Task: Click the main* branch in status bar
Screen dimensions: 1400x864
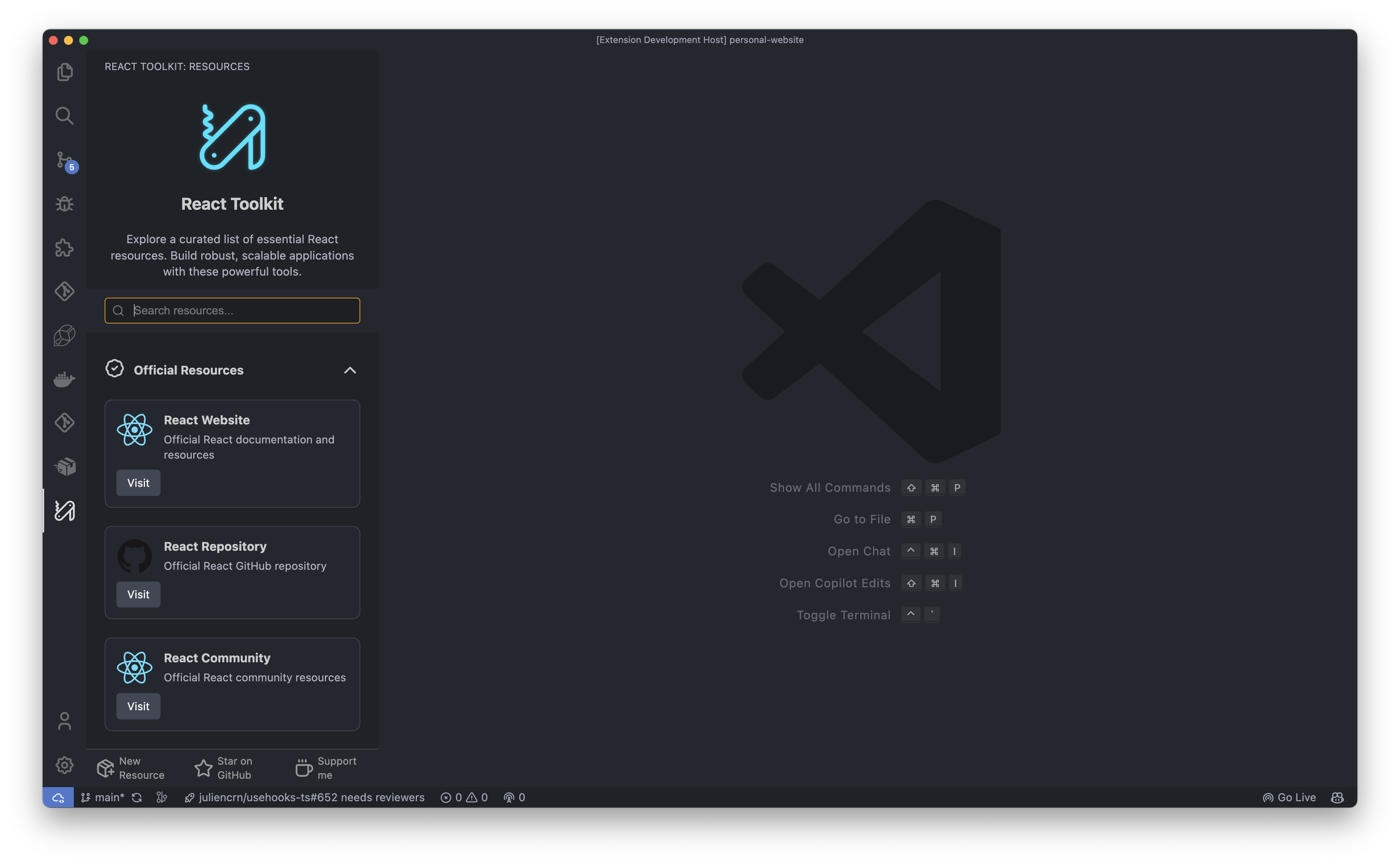Action: [103, 797]
